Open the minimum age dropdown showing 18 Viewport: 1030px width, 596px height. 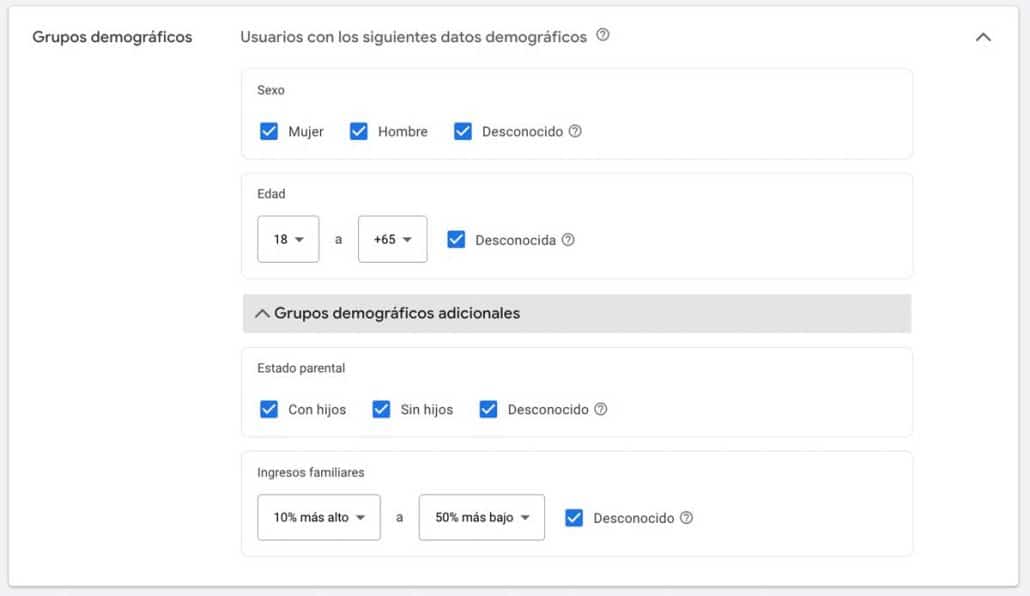tap(288, 240)
